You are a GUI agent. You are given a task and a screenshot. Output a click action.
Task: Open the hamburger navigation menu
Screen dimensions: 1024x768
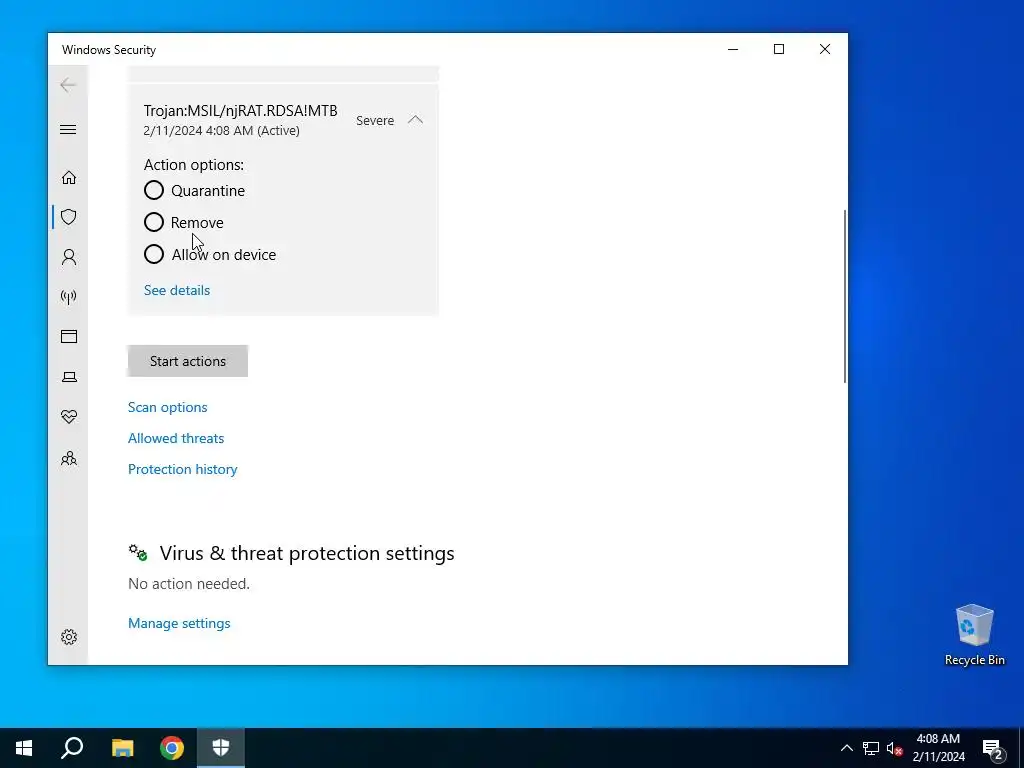click(68, 129)
